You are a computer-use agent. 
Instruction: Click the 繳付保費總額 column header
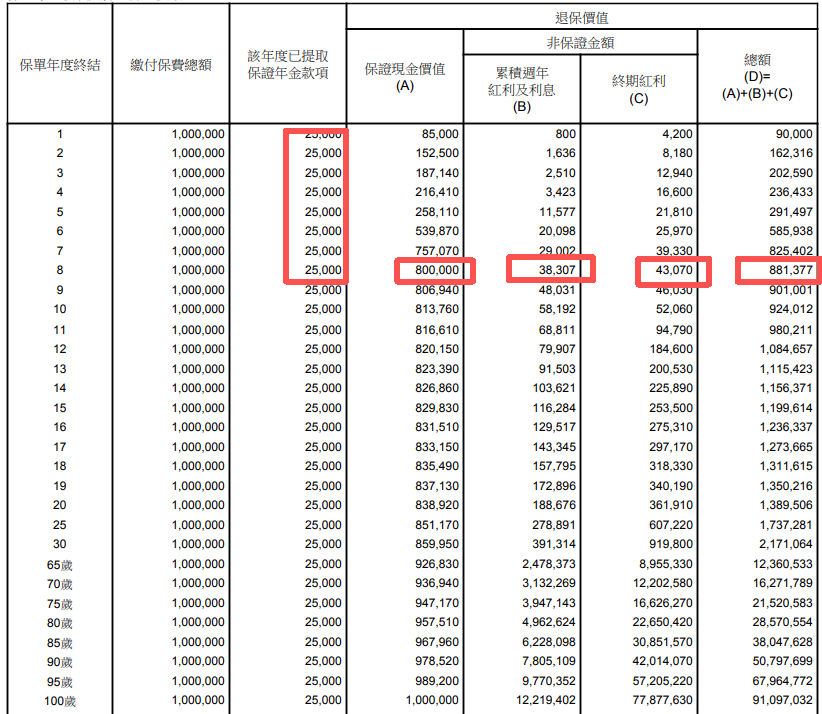point(170,66)
